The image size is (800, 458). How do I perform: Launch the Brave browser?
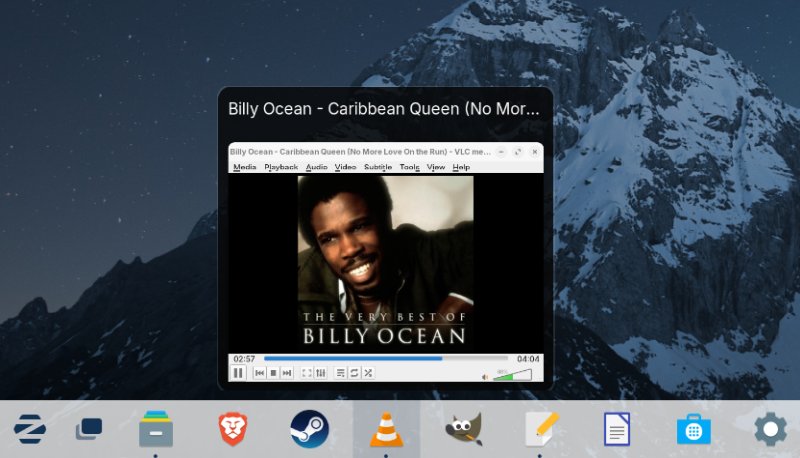tap(233, 429)
